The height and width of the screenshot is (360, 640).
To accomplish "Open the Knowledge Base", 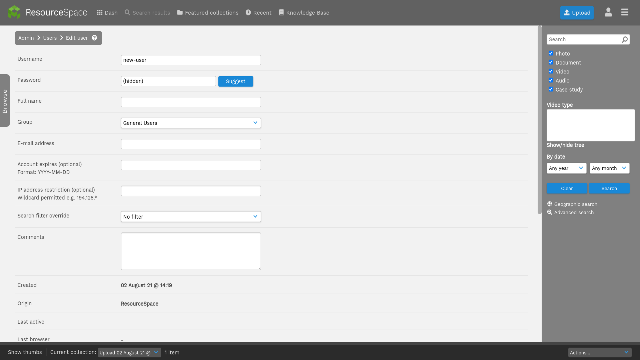I will pyautogui.click(x=304, y=13).
